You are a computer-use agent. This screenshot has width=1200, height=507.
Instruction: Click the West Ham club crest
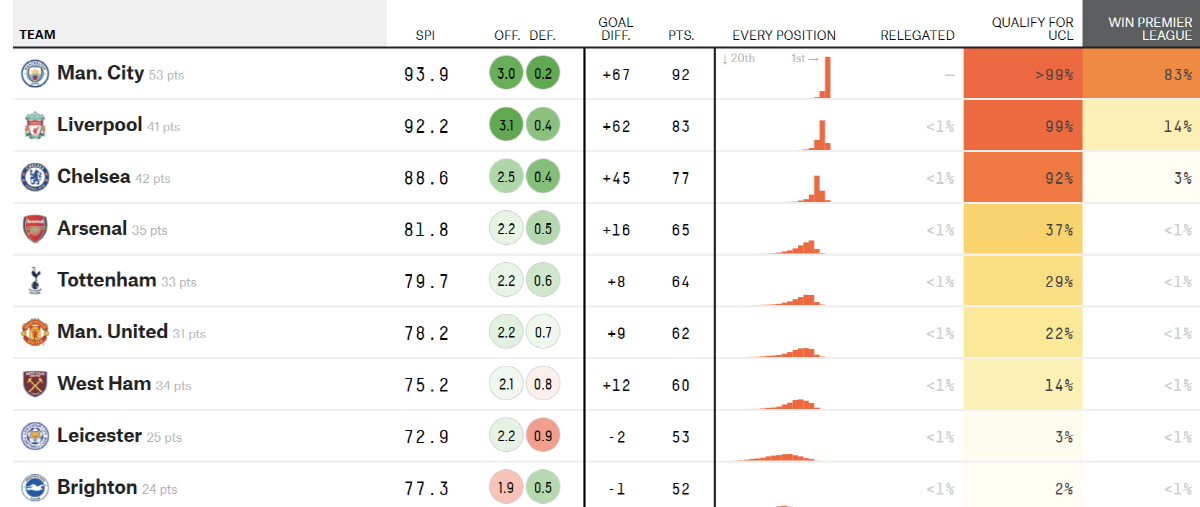[35, 384]
